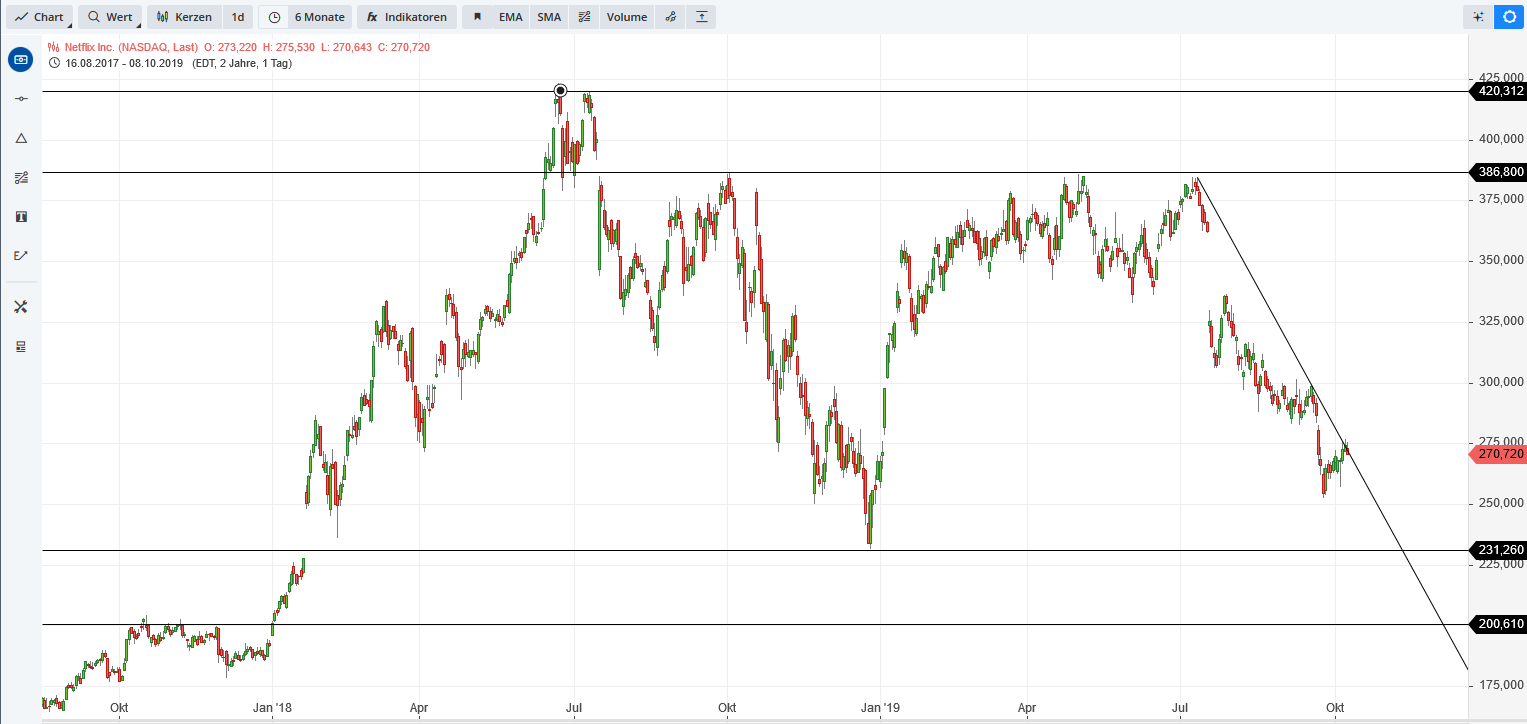This screenshot has height=724, width=1527.
Task: Select the text annotation tool
Action: [x=20, y=216]
